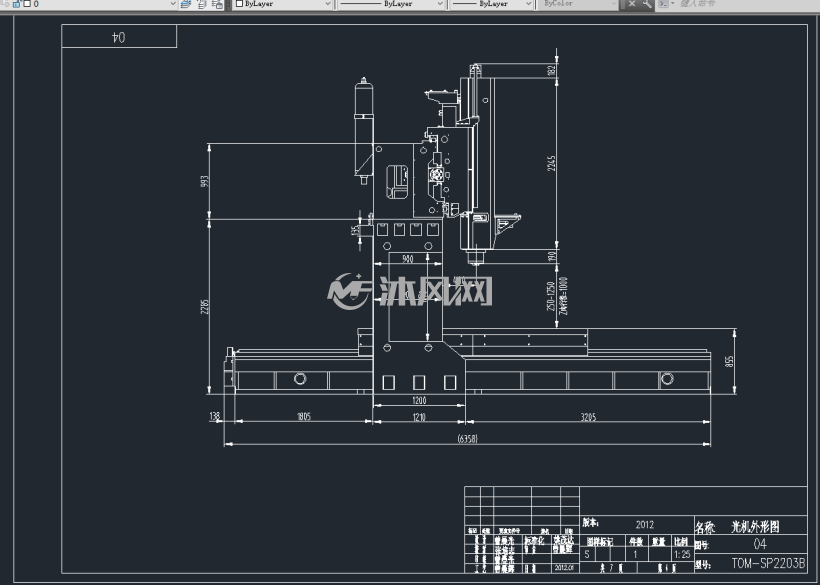Expand the ByLayer linetype dropdown
Image resolution: width=820 pixels, height=585 pixels.
point(391,4)
